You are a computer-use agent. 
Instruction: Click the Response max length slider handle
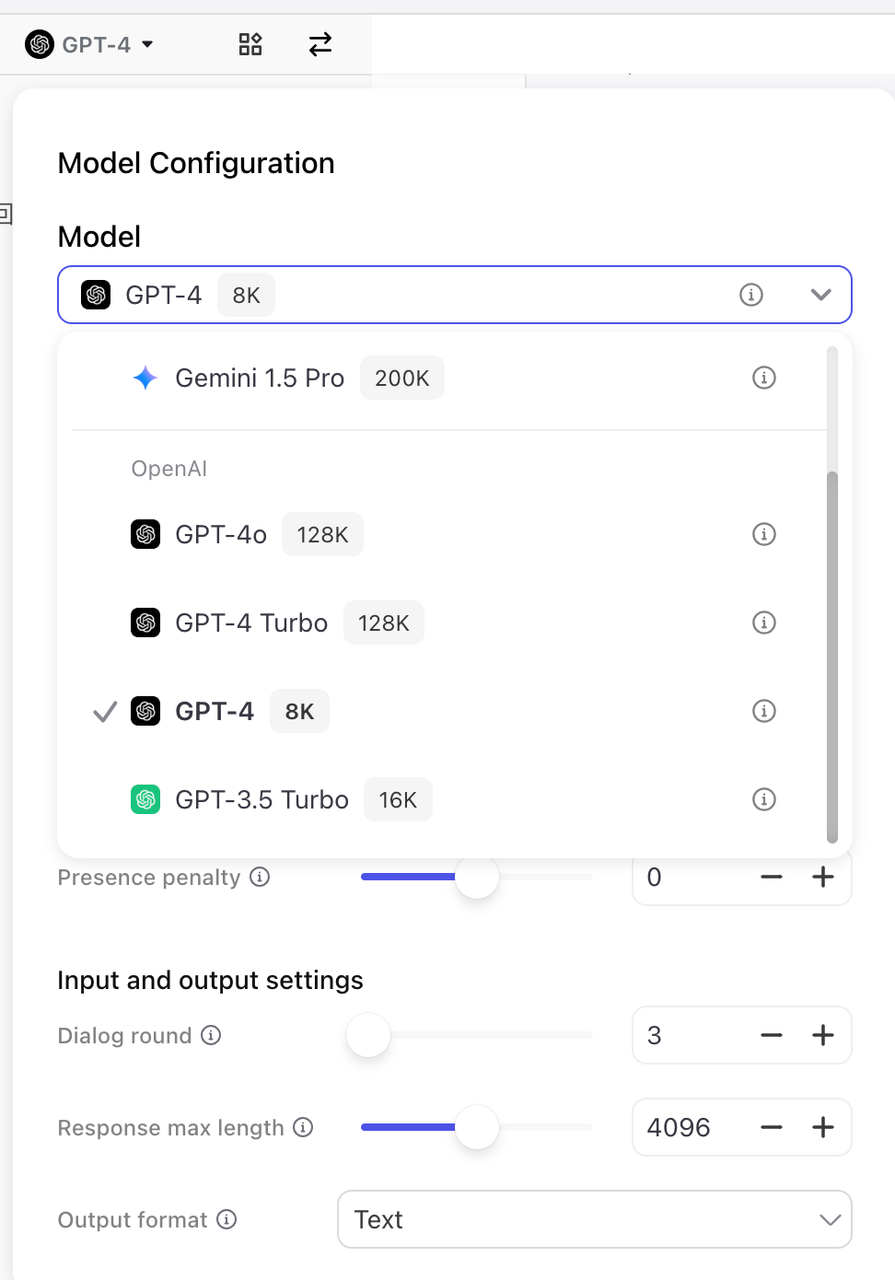pyautogui.click(x=477, y=1128)
